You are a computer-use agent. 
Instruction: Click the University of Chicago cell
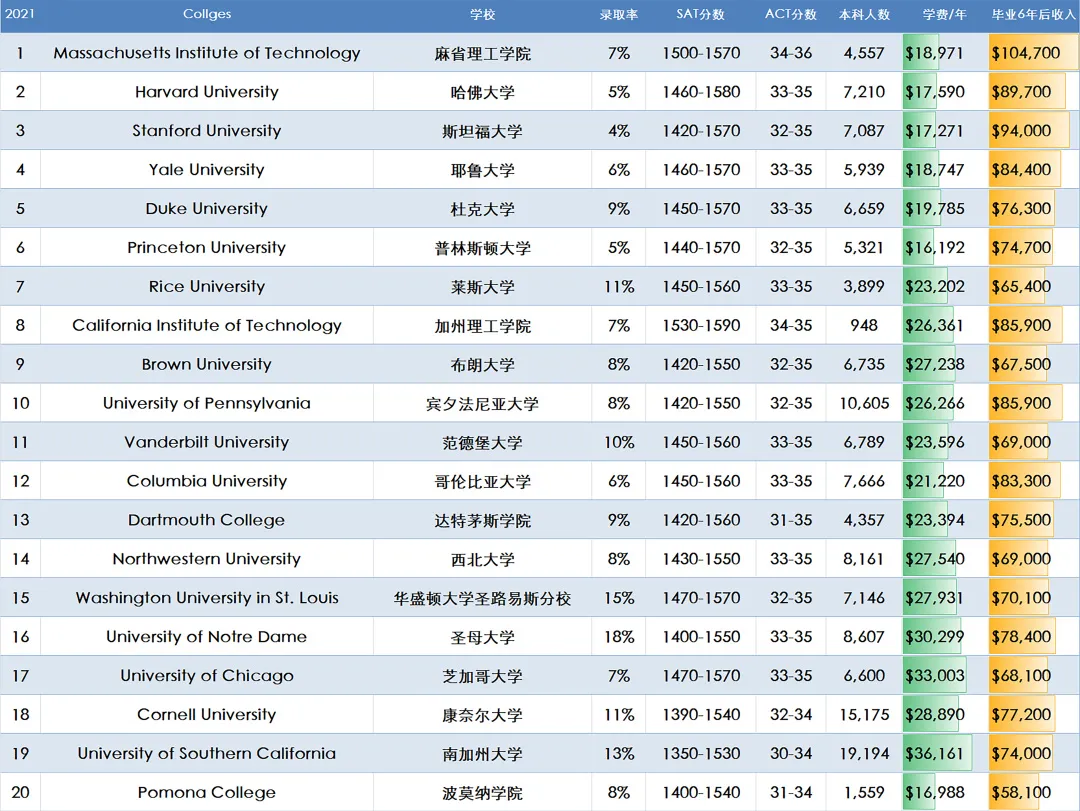[207, 676]
